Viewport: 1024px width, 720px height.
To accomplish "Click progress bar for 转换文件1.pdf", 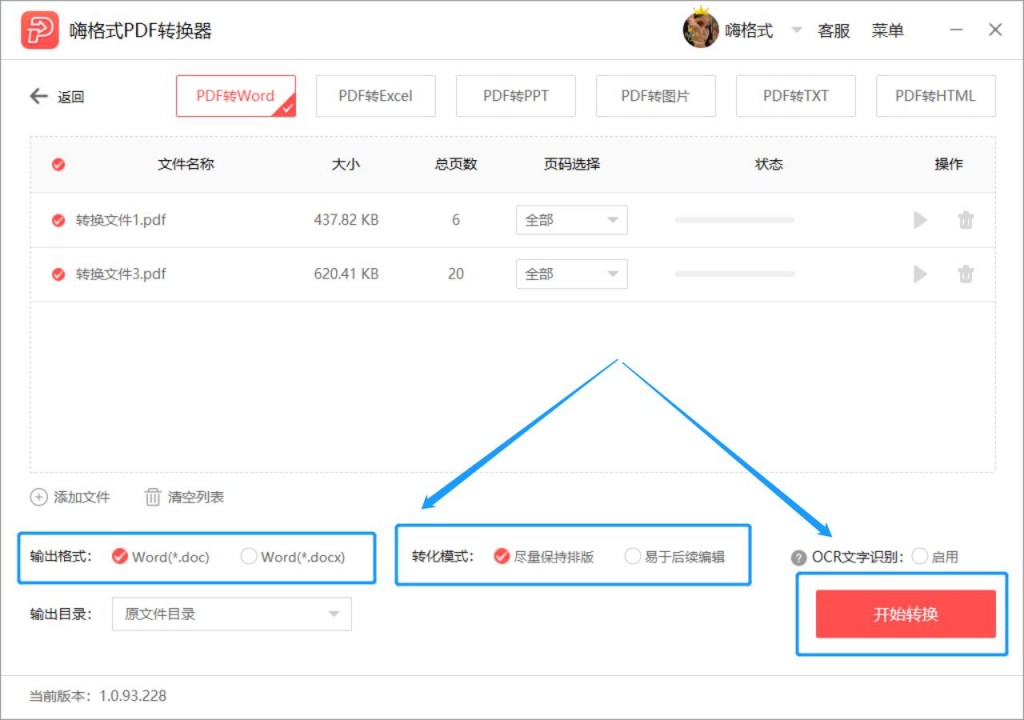I will pos(735,220).
